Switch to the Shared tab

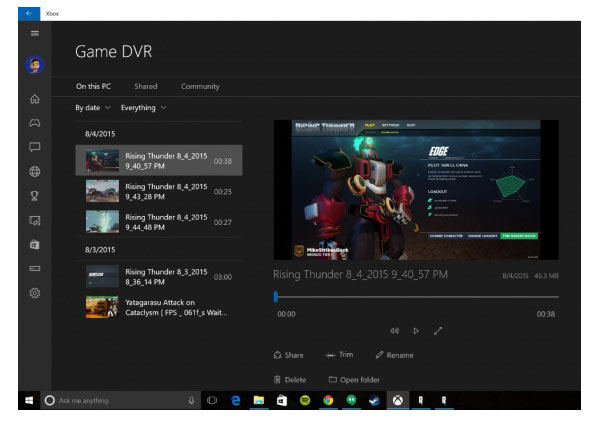[146, 86]
